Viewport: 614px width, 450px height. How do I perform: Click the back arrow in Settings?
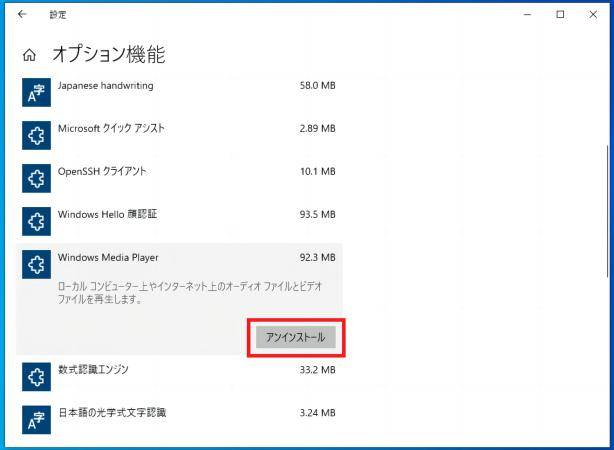[x=22, y=14]
